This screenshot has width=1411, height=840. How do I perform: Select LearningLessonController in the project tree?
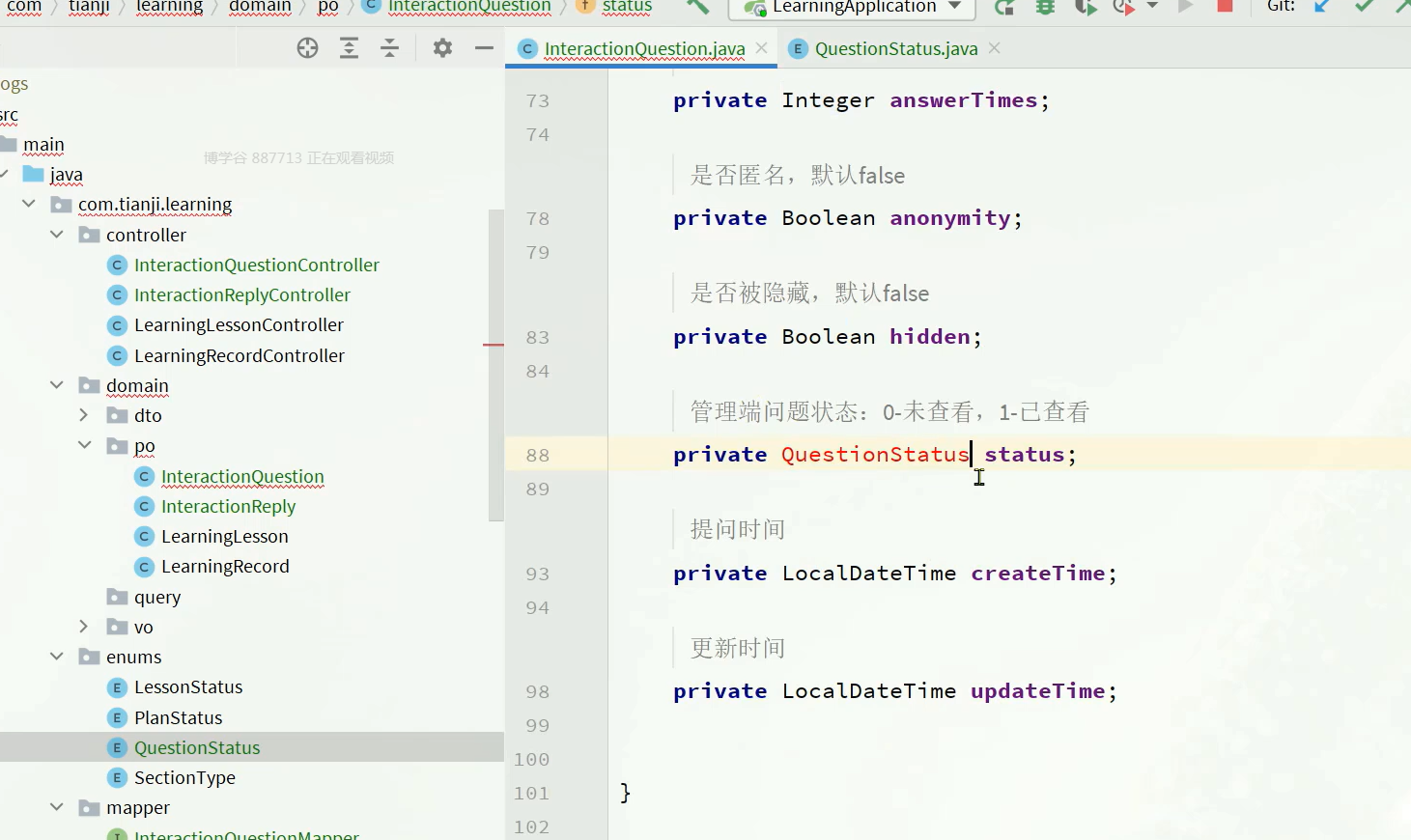tap(239, 324)
